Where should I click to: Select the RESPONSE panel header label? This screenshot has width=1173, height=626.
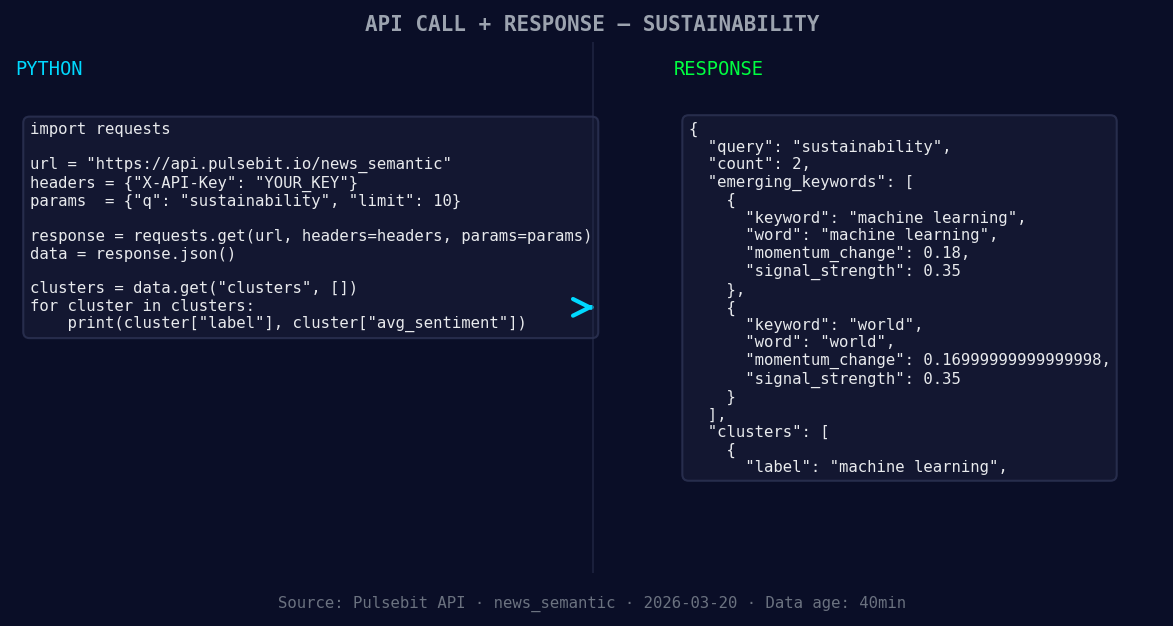coord(718,69)
